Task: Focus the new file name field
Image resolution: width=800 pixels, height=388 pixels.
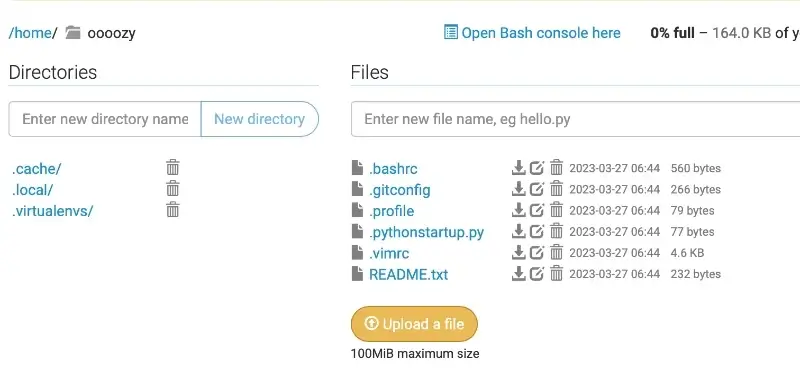Action: coord(576,119)
